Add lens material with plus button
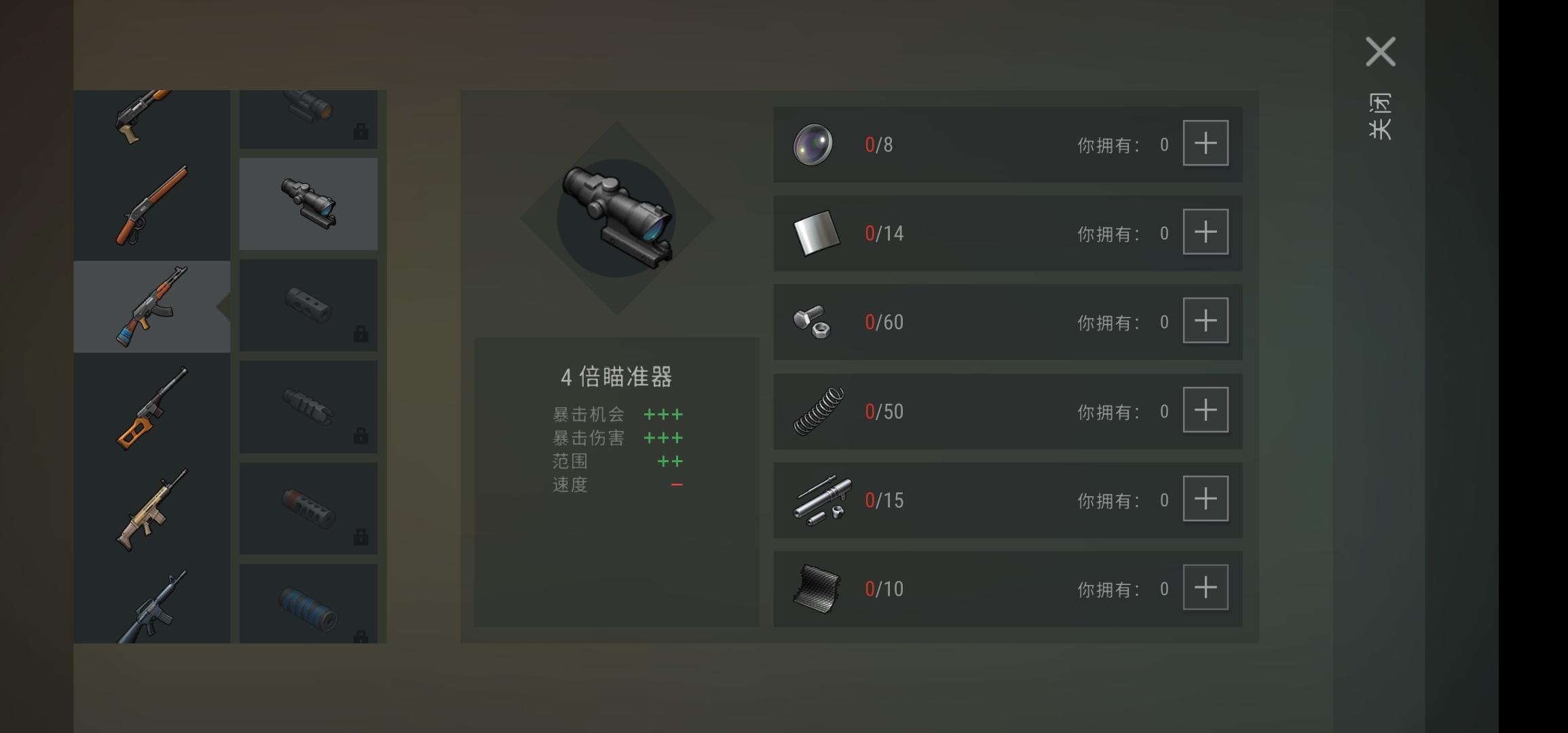The height and width of the screenshot is (733, 1568). [x=1206, y=143]
